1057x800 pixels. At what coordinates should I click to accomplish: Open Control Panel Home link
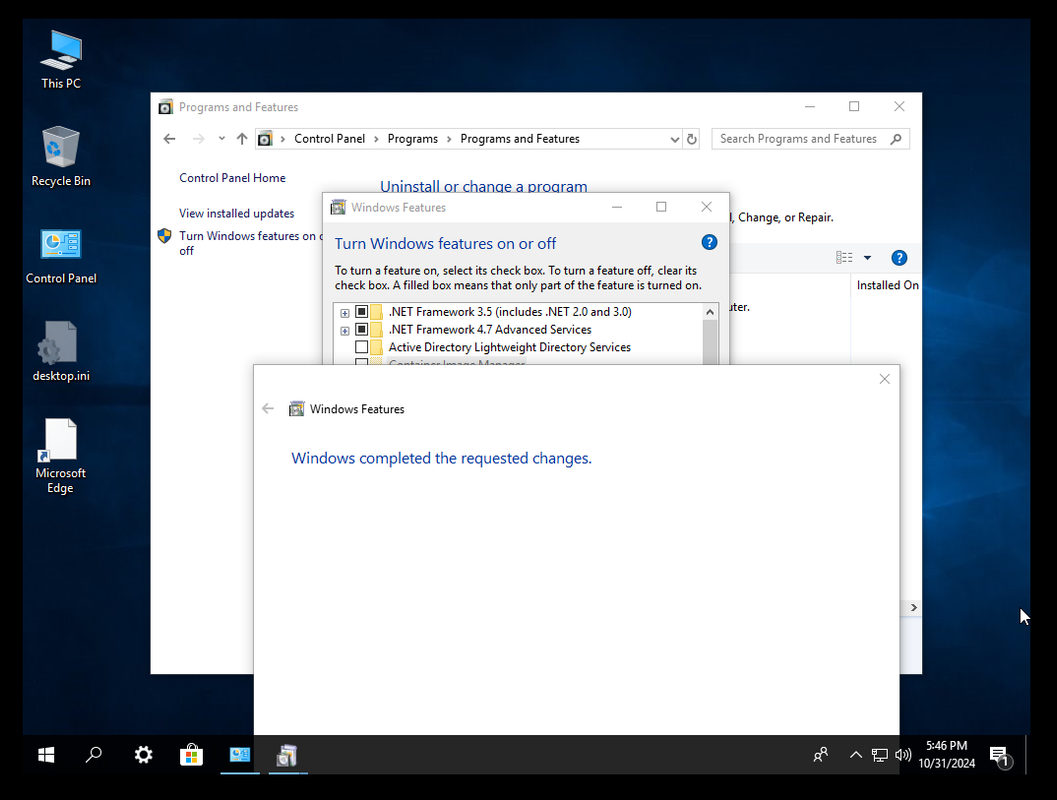pyautogui.click(x=232, y=178)
